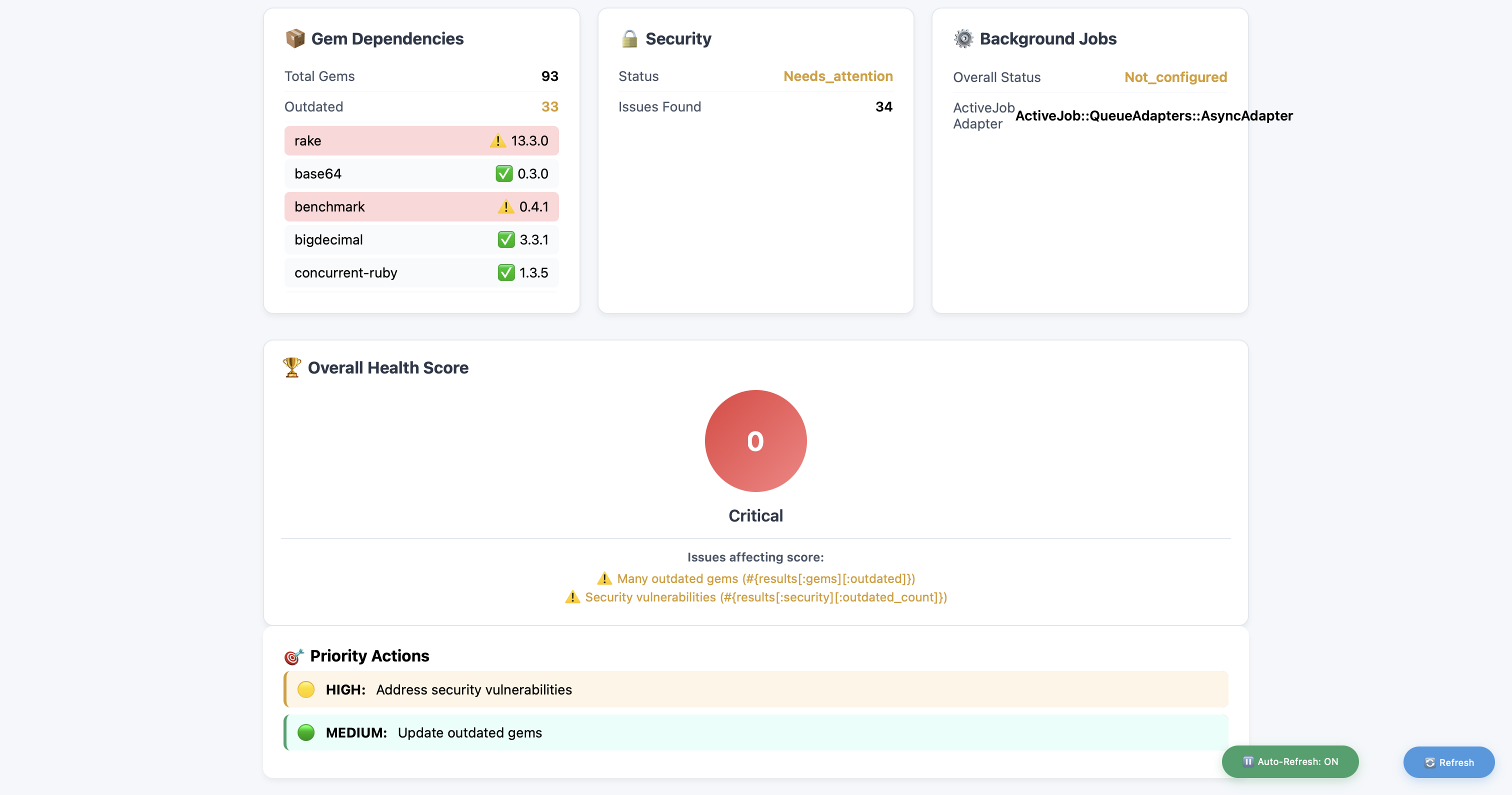
Task: Click the Overall Health Score trophy icon
Action: tap(291, 367)
